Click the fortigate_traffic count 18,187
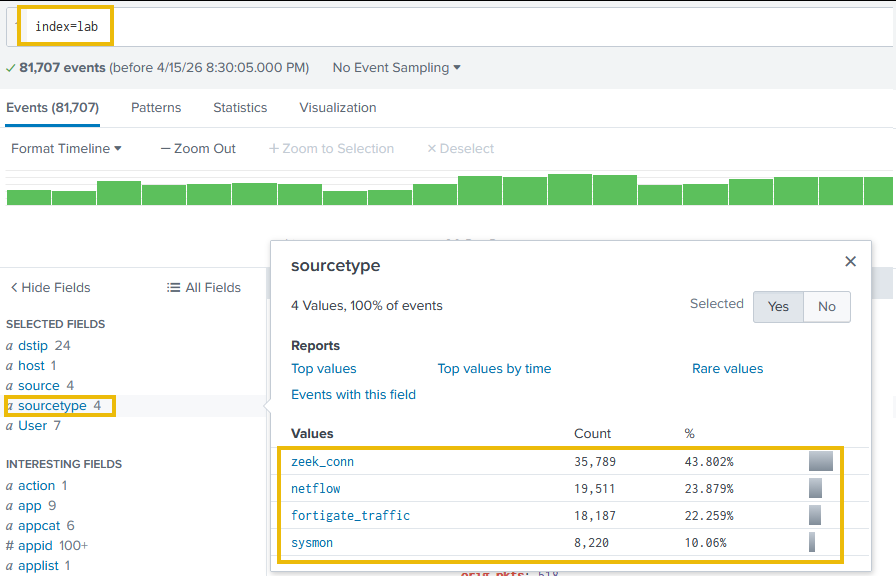 (595, 515)
